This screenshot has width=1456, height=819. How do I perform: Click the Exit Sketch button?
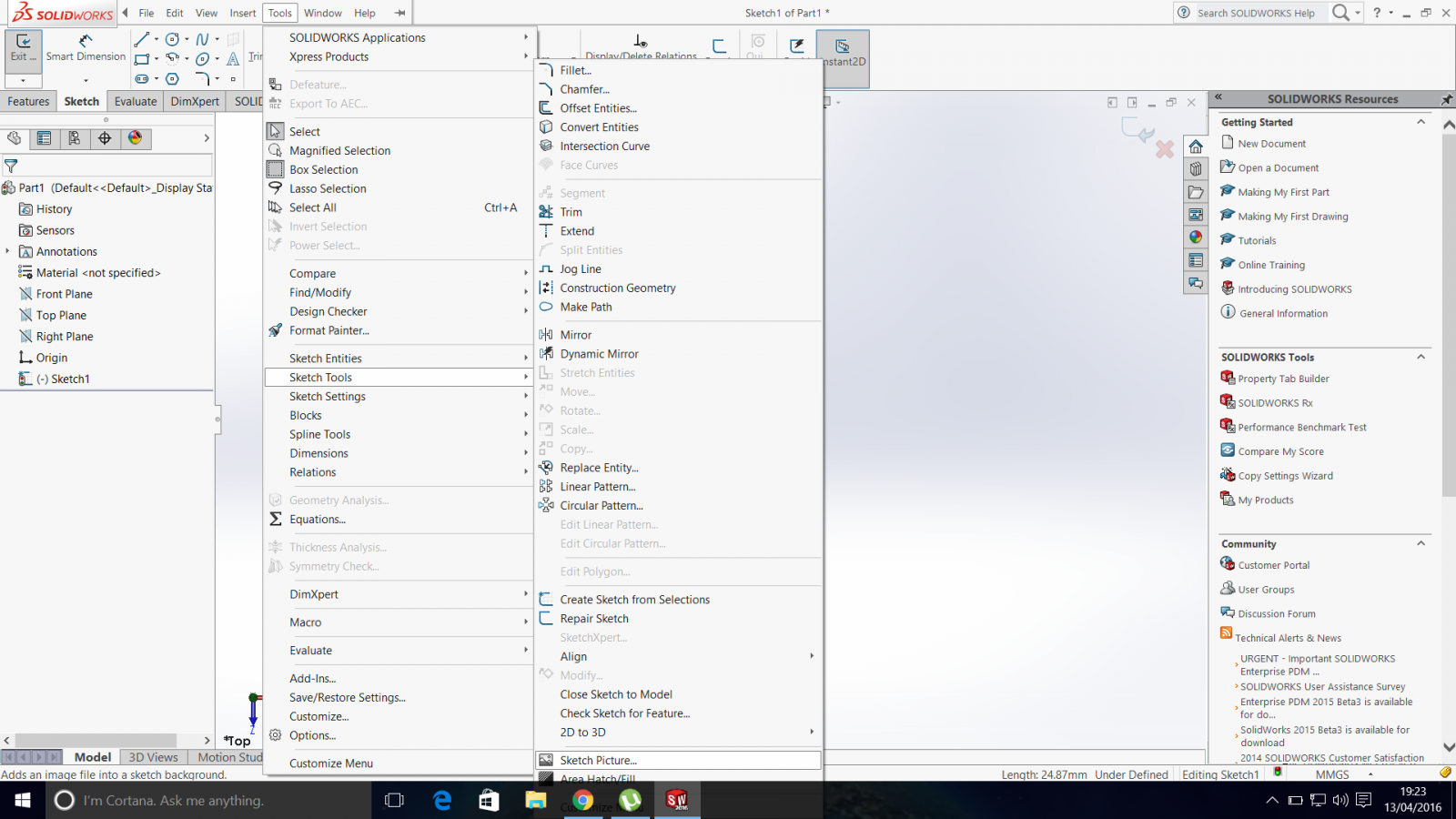pyautogui.click(x=23, y=48)
